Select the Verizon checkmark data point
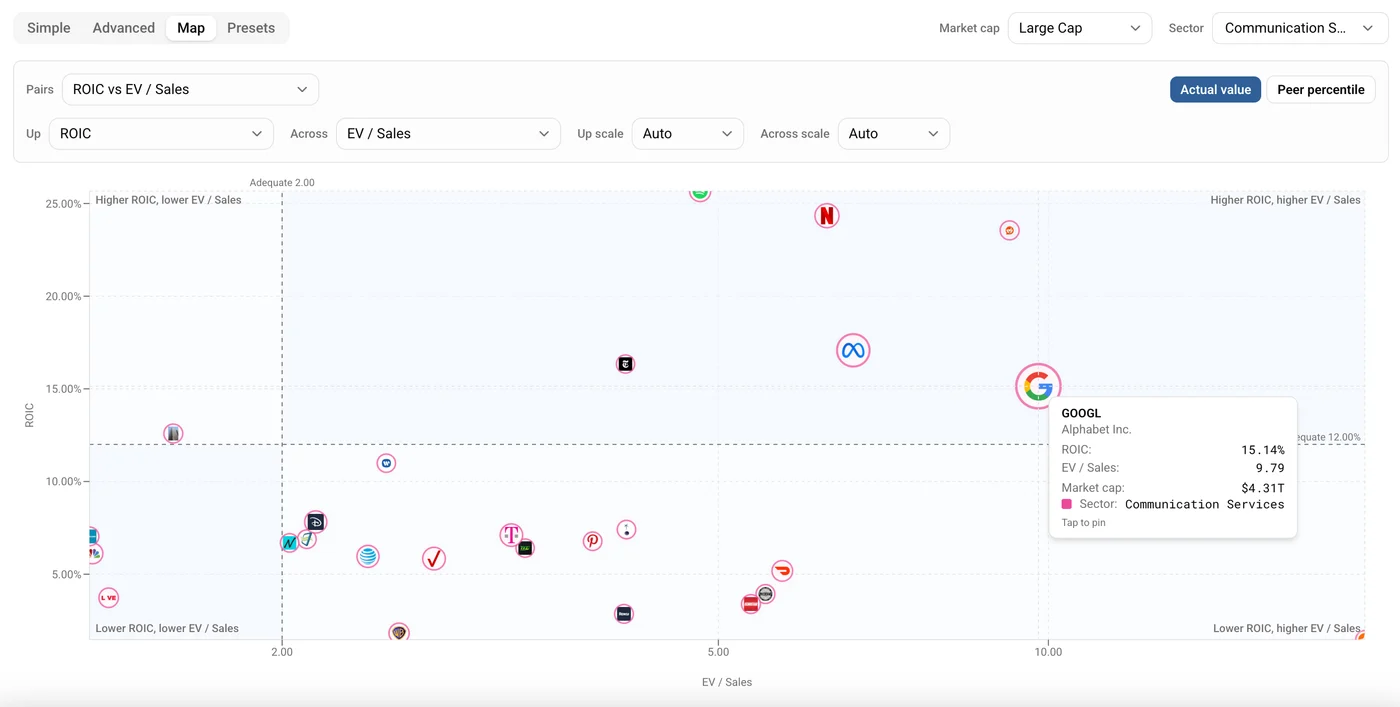Screen dimensions: 1400x707 pos(433,559)
